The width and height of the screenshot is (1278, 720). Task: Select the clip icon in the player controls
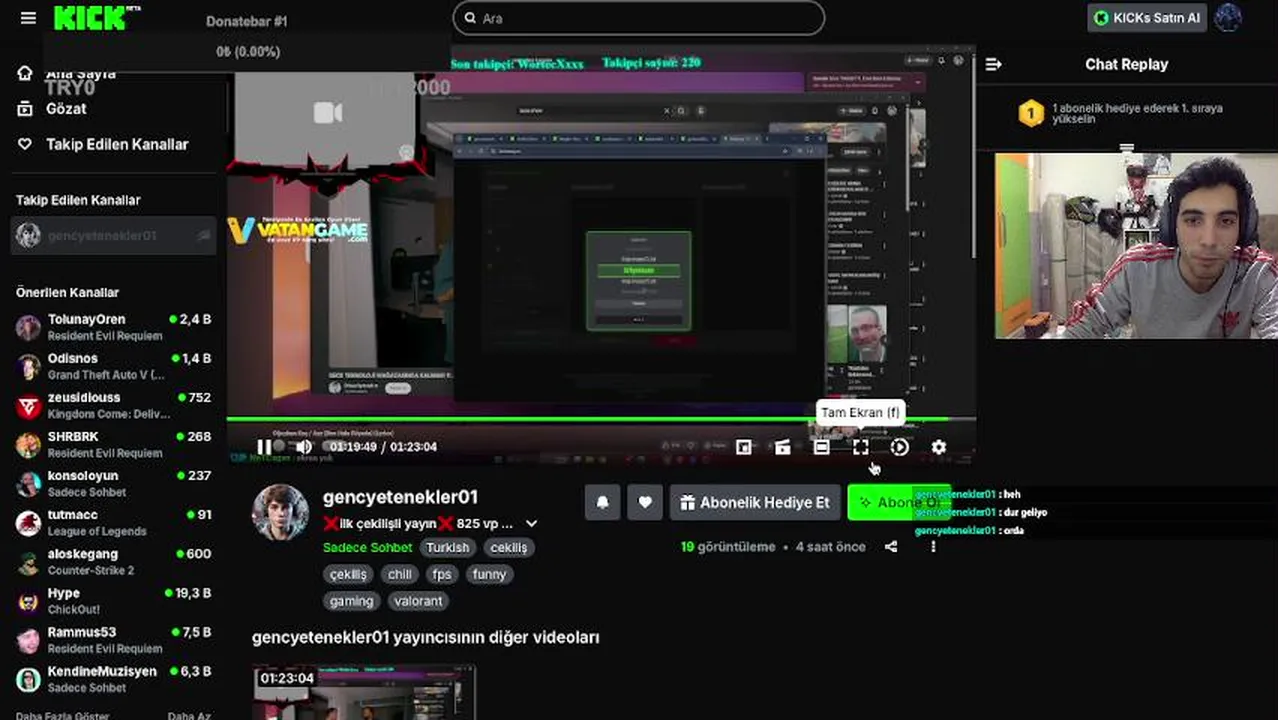783,447
